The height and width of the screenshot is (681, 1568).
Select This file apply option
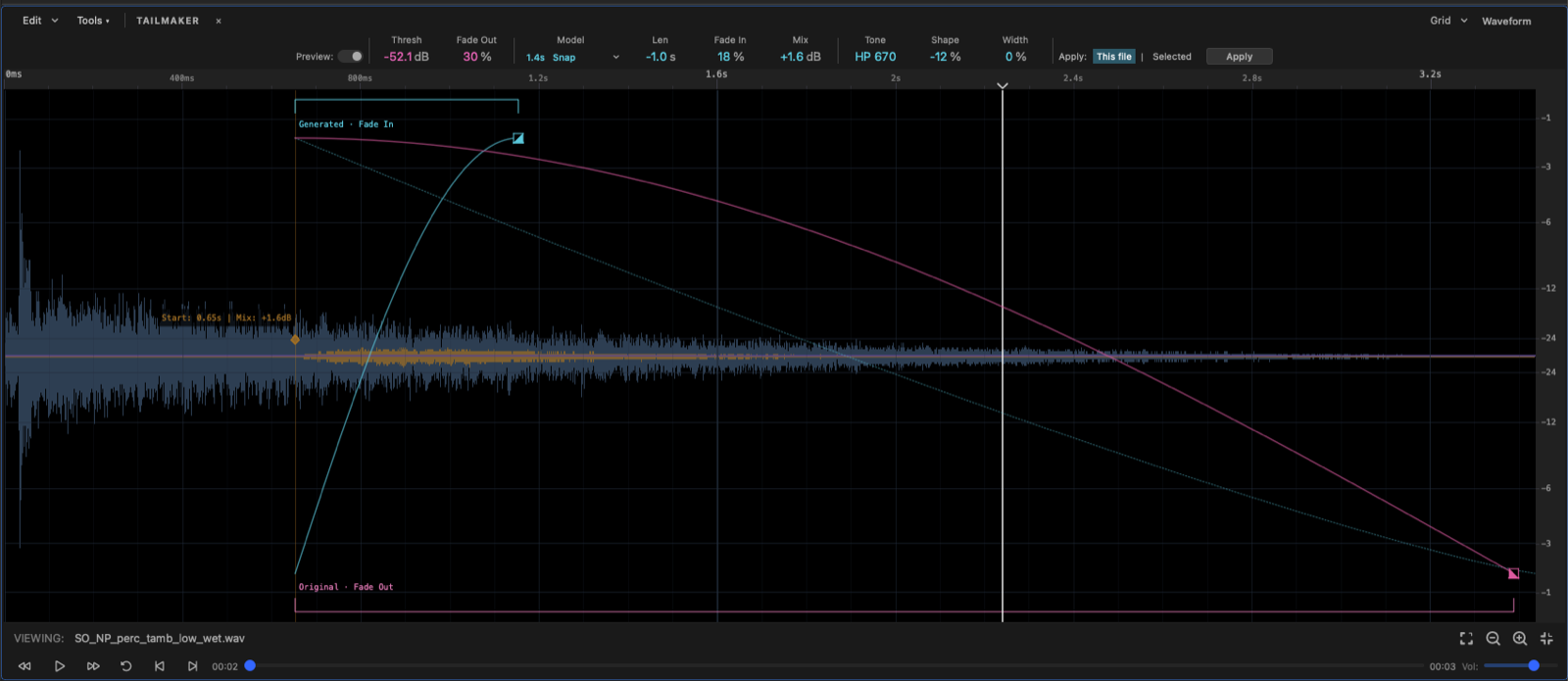click(x=1114, y=57)
